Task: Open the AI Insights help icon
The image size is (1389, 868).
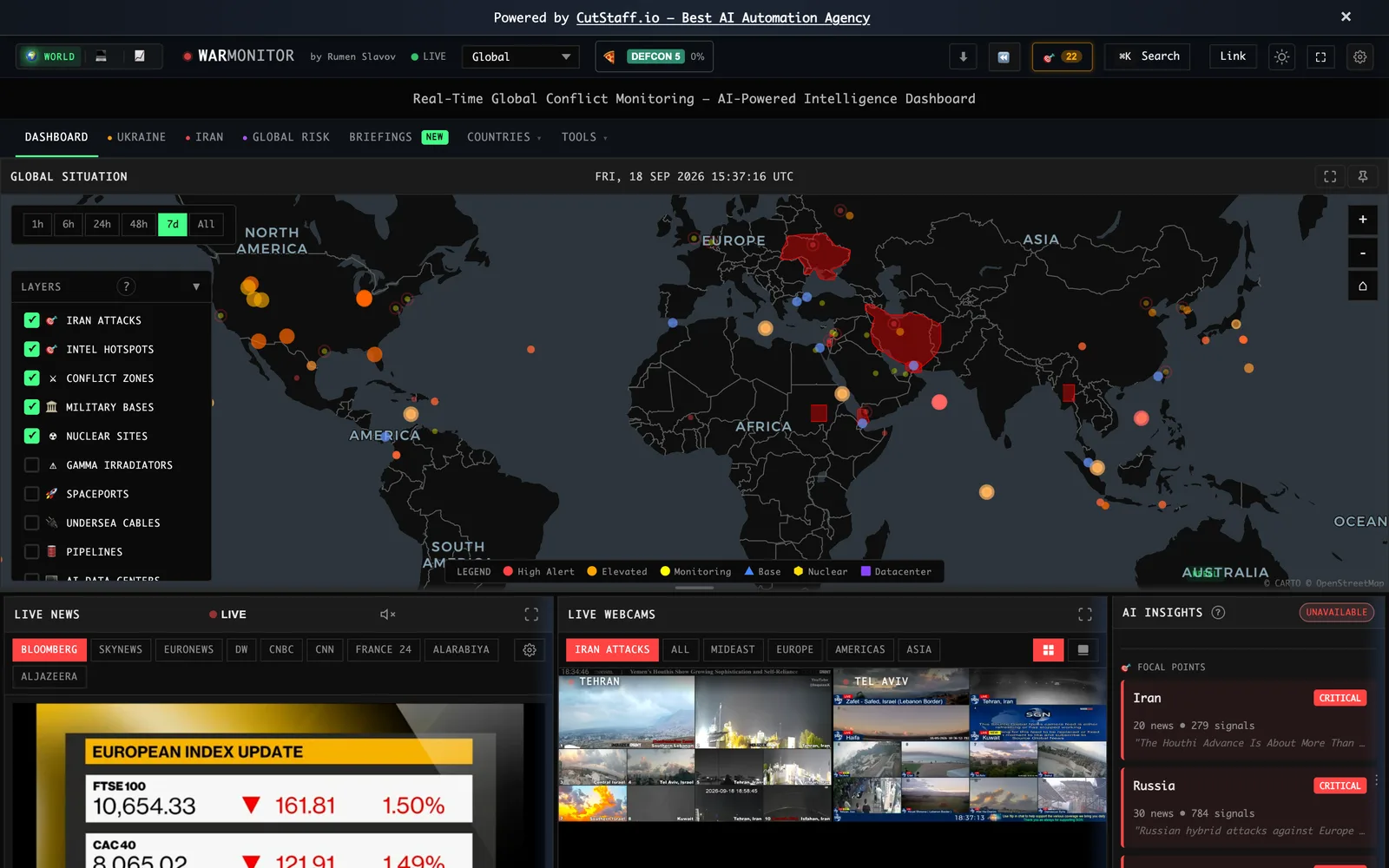Action: click(x=1218, y=613)
